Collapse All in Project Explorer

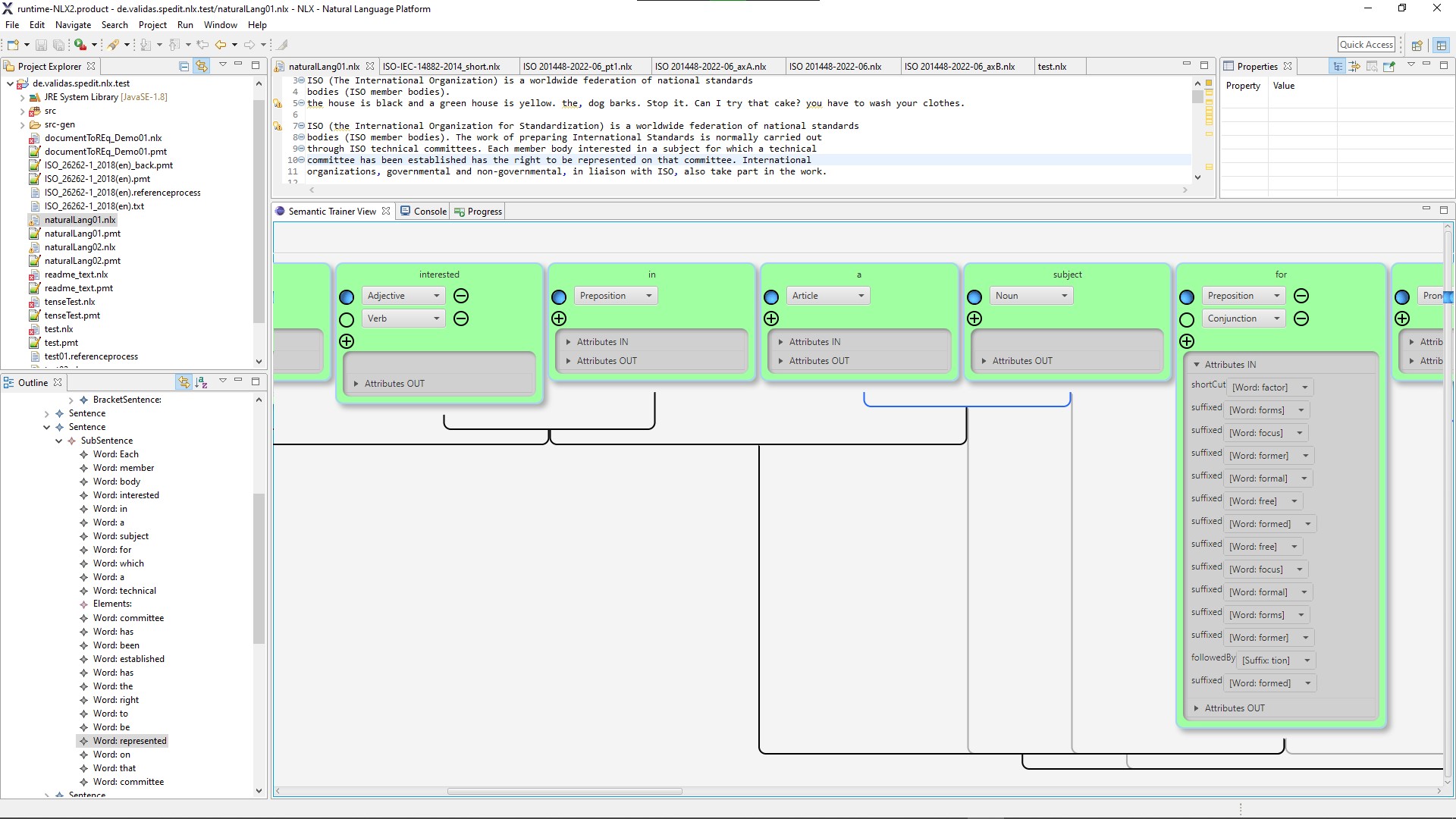[x=184, y=66]
